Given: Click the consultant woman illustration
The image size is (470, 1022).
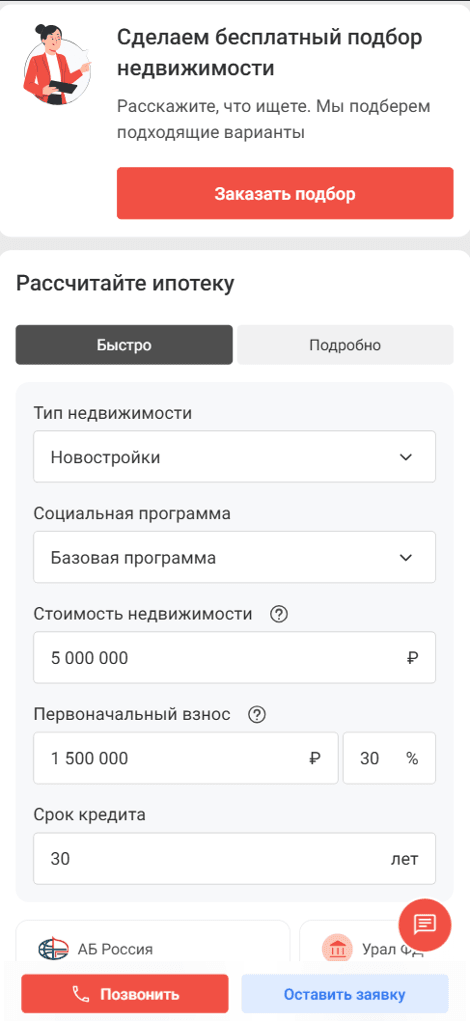Looking at the screenshot, I should [57, 66].
